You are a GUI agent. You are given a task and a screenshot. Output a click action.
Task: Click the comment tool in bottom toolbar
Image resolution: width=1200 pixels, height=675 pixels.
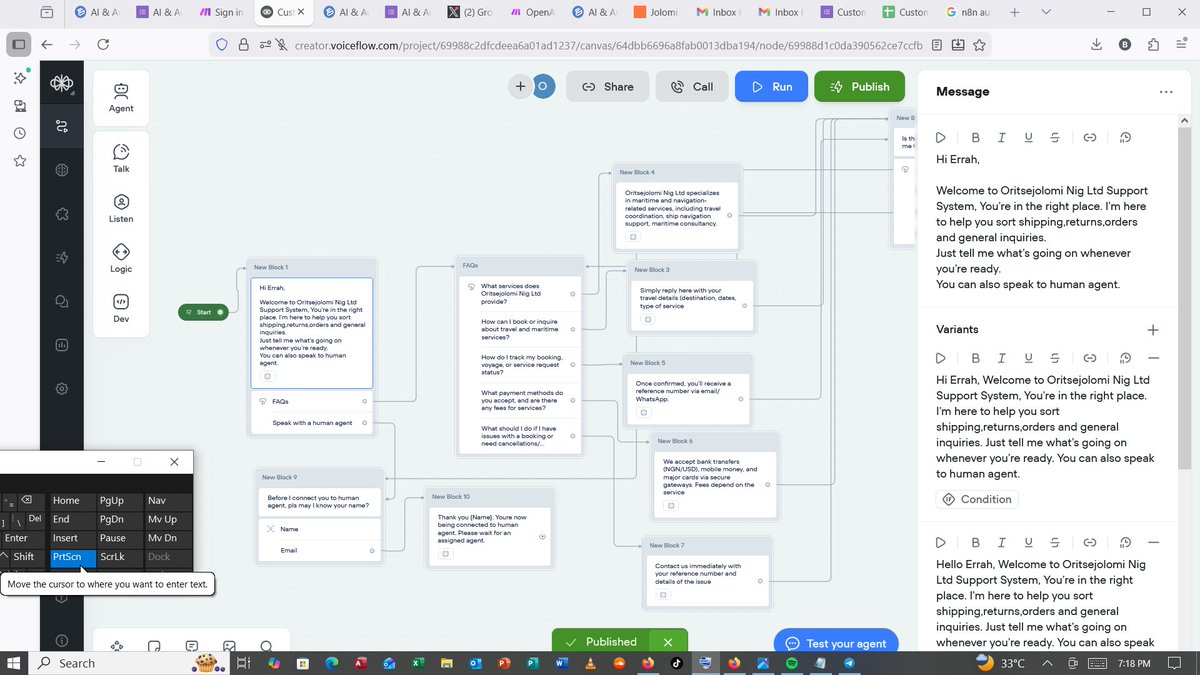click(x=192, y=647)
